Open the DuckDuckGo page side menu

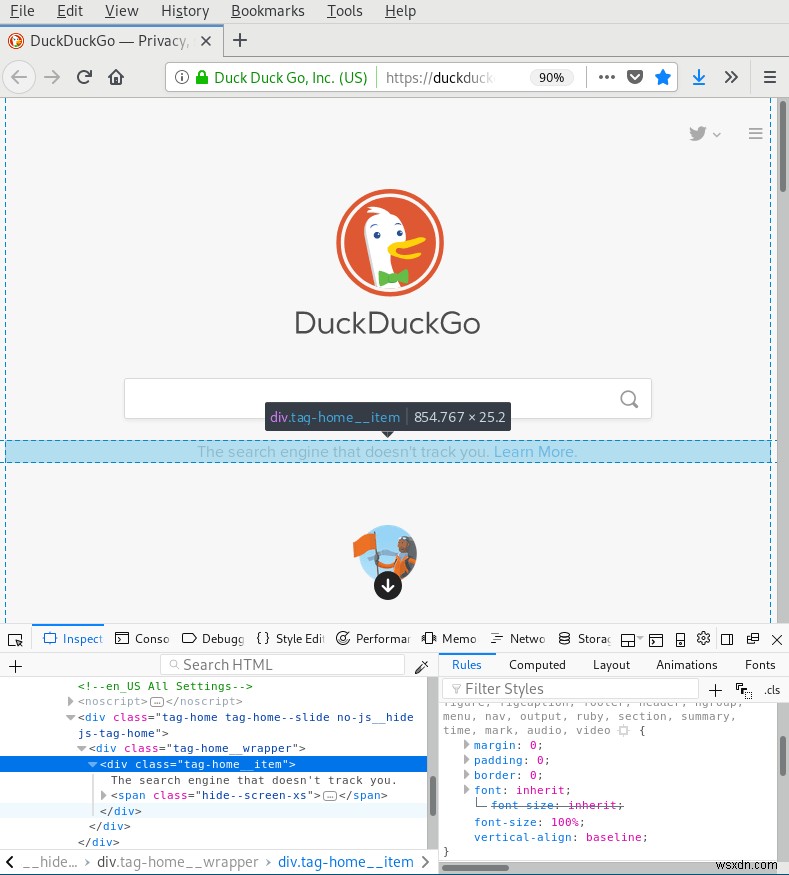tap(756, 133)
